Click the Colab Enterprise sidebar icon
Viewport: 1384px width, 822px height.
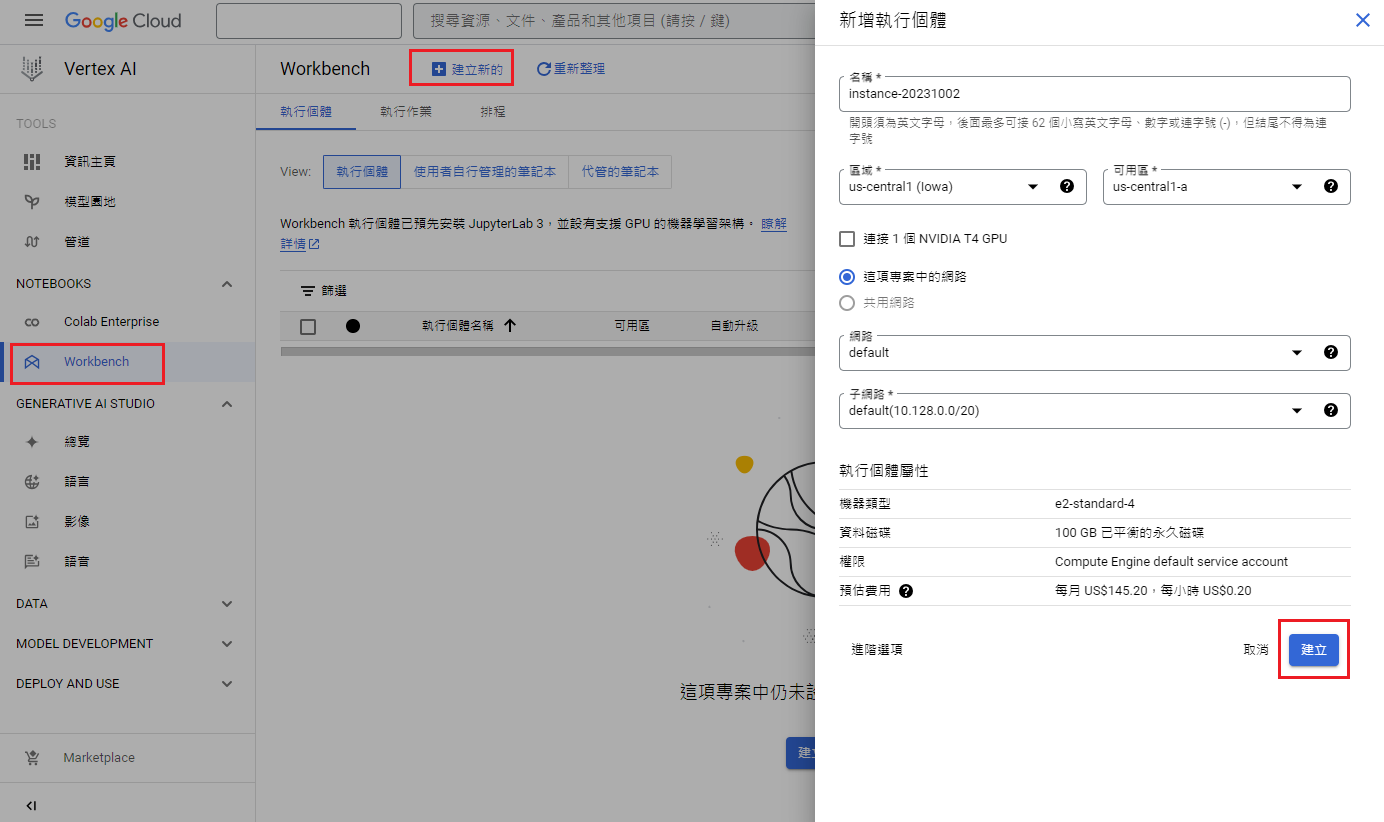[32, 322]
